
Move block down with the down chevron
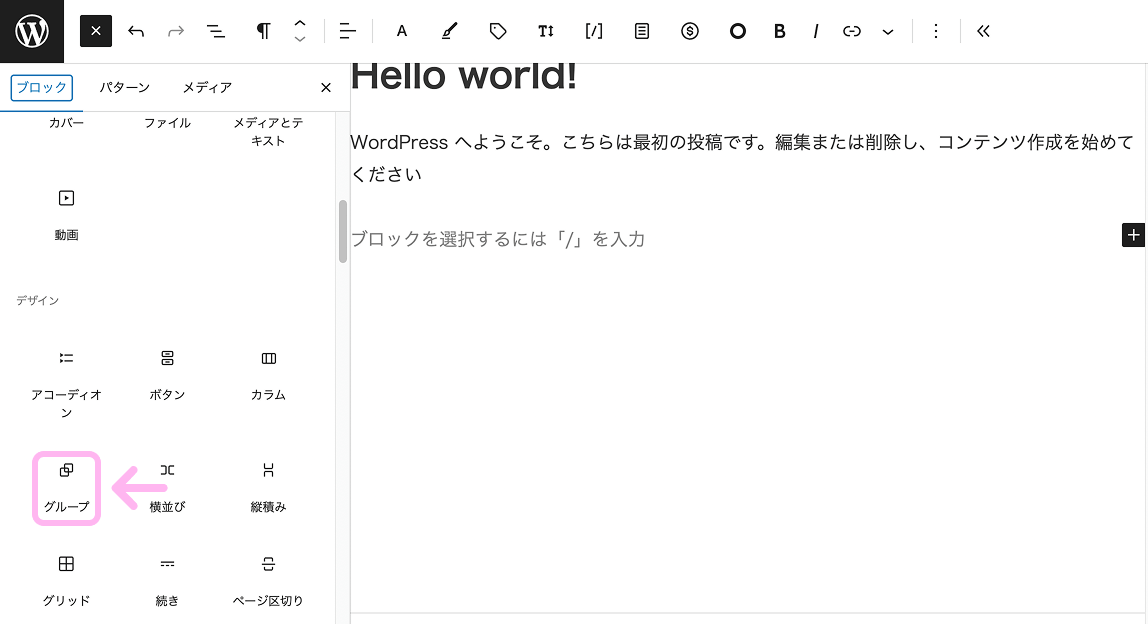point(299,39)
